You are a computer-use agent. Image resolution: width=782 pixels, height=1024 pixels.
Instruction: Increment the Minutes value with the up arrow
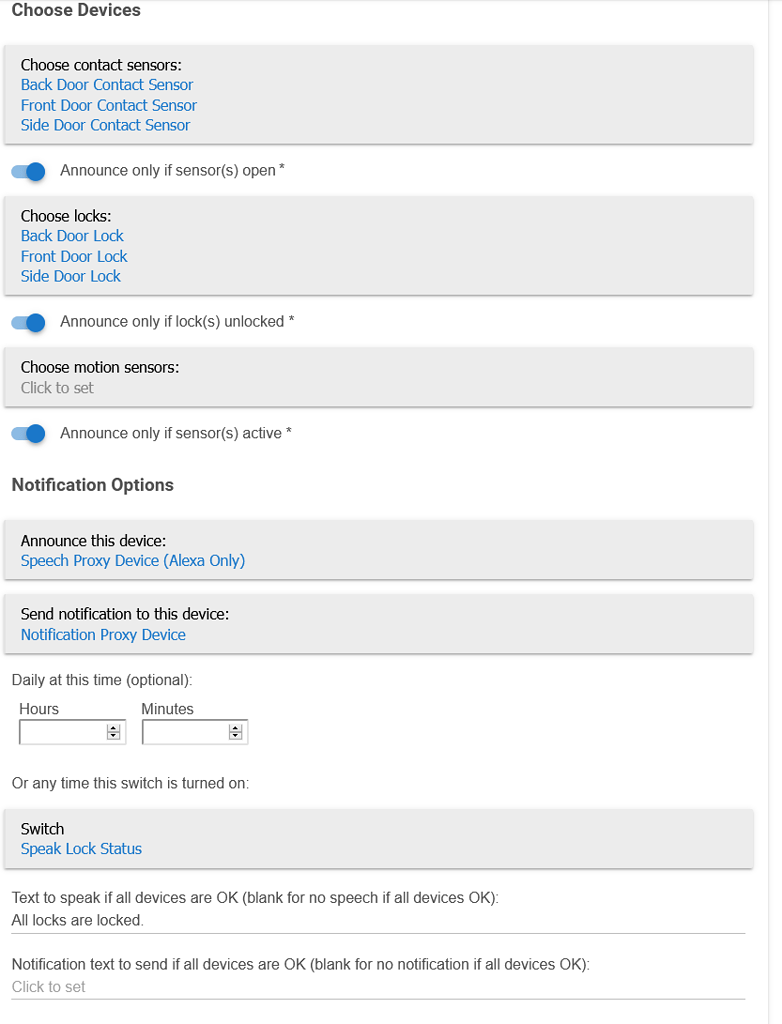tap(236, 727)
